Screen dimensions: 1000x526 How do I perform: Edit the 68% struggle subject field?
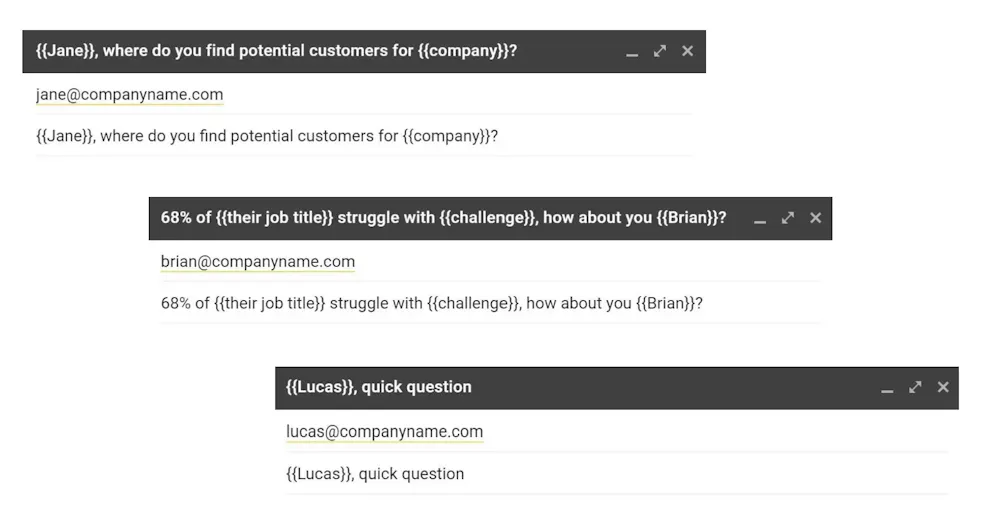pyautogui.click(x=431, y=303)
